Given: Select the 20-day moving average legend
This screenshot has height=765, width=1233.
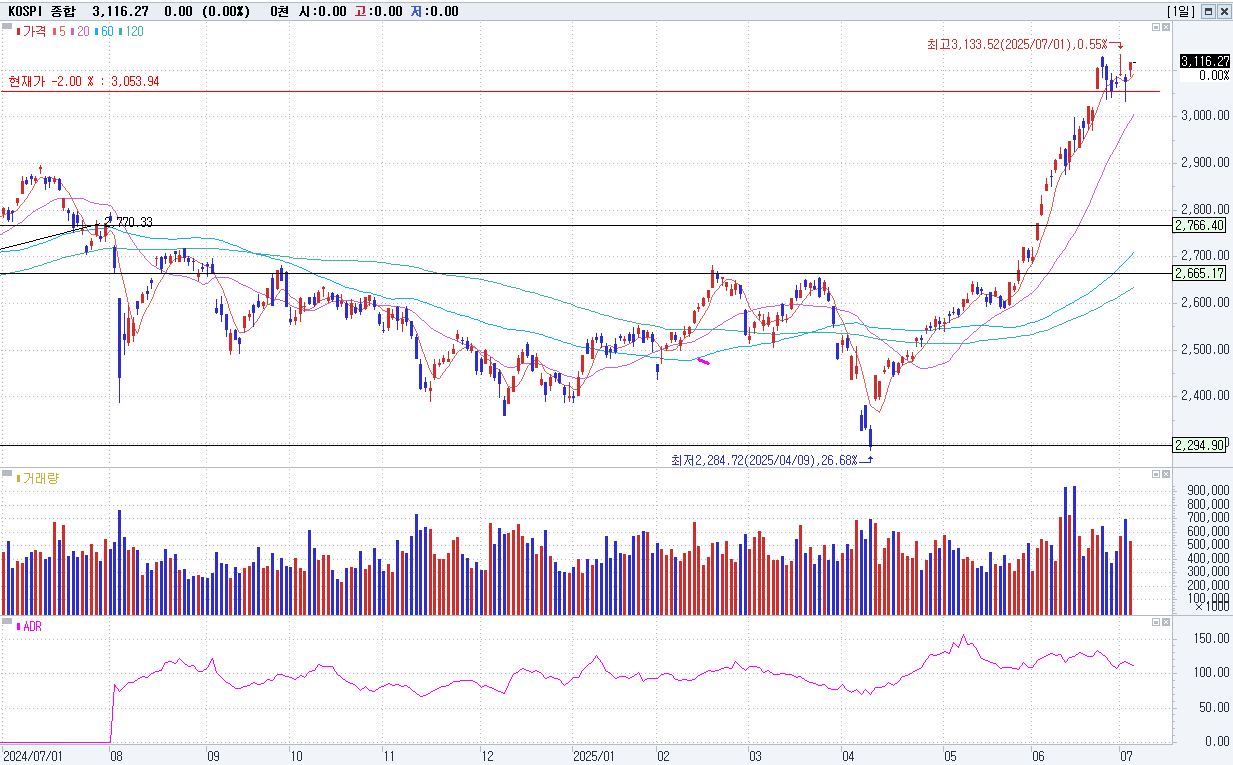Looking at the screenshot, I should tap(80, 31).
